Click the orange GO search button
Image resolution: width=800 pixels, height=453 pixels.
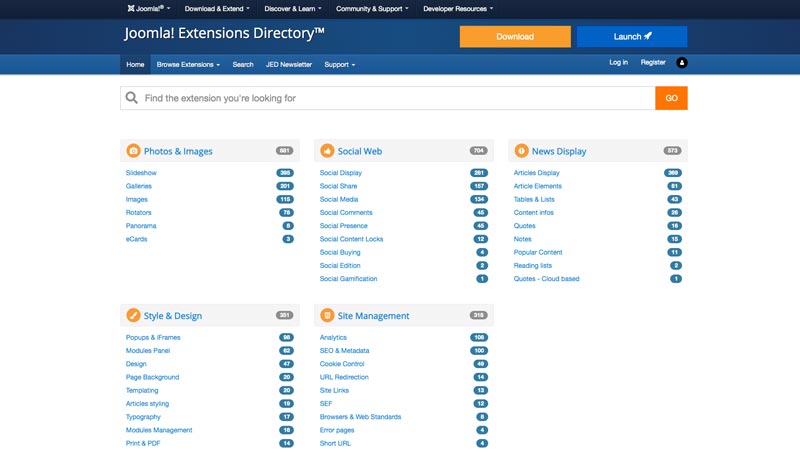point(671,98)
